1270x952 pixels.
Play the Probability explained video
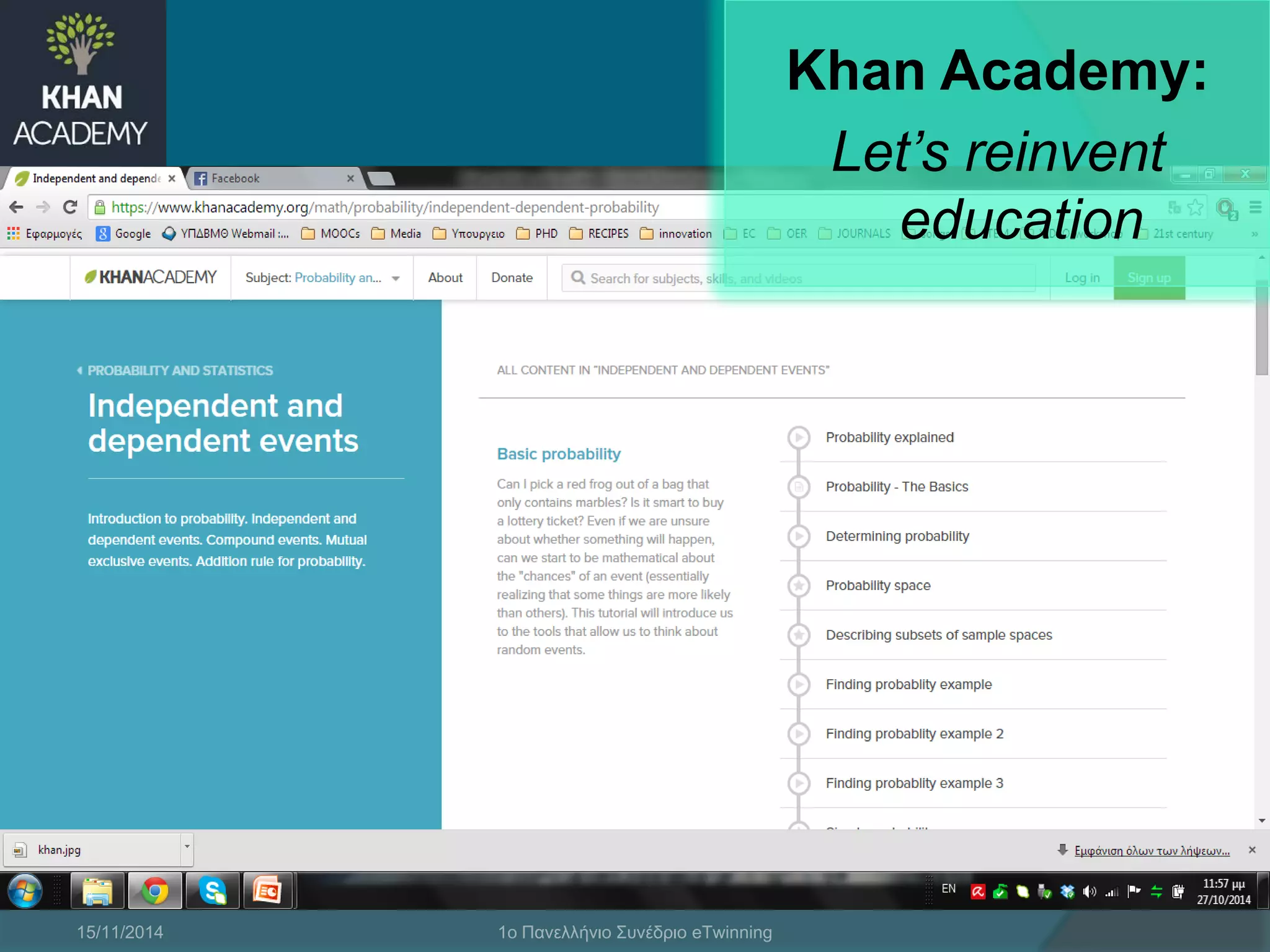pyautogui.click(x=889, y=438)
